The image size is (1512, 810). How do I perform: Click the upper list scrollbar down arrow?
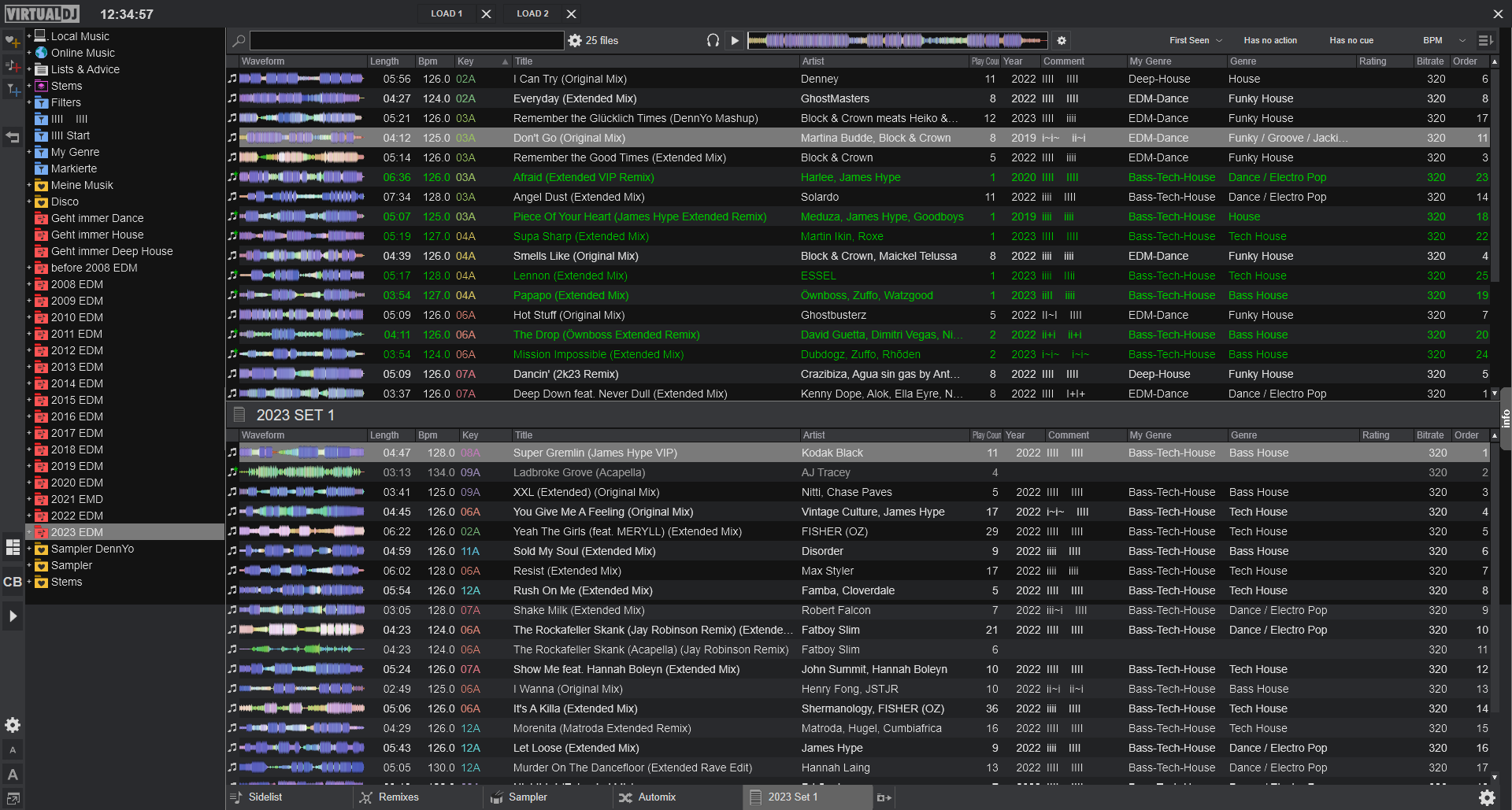(x=1494, y=392)
